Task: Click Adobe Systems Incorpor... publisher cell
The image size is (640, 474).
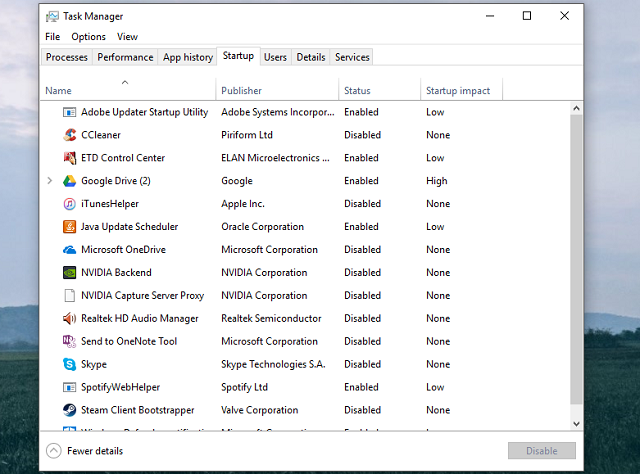Action: (x=278, y=112)
